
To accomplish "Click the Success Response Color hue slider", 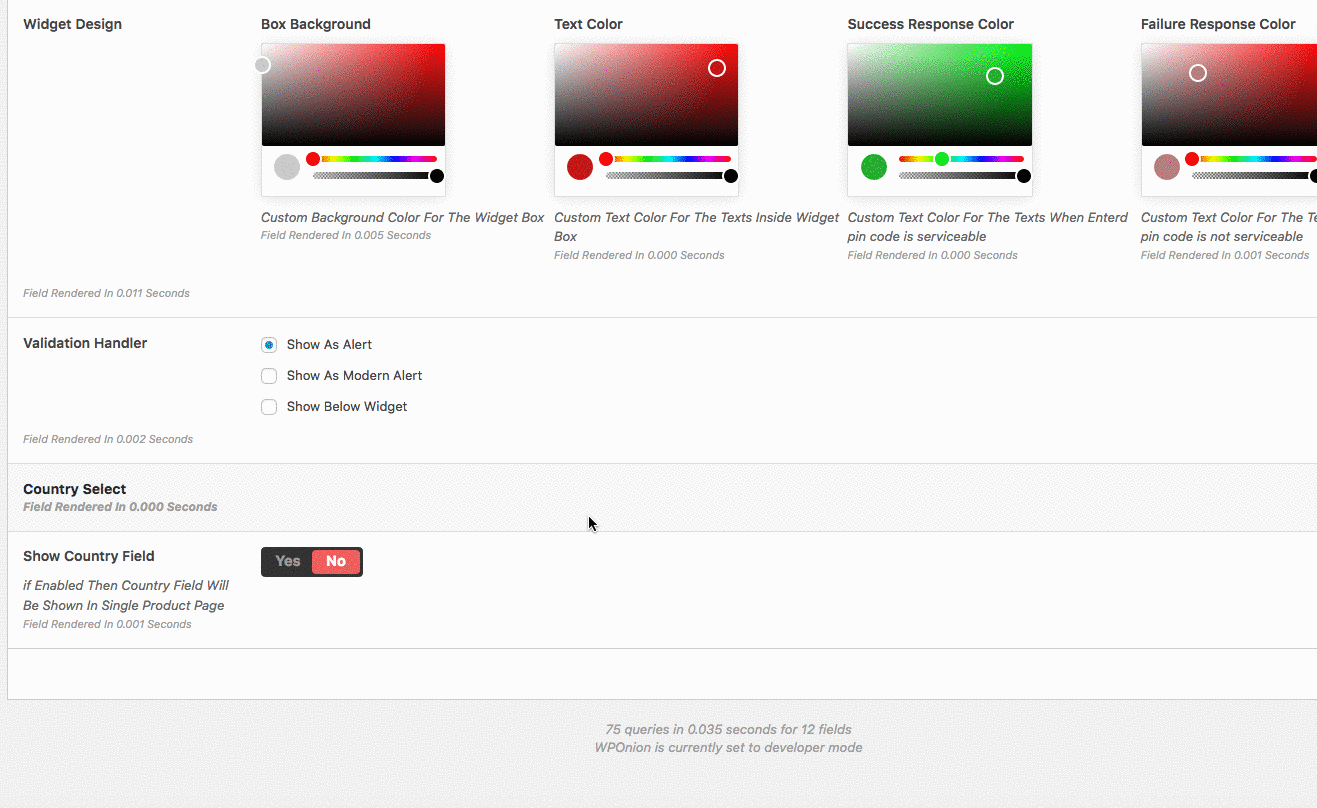I will tap(961, 159).
